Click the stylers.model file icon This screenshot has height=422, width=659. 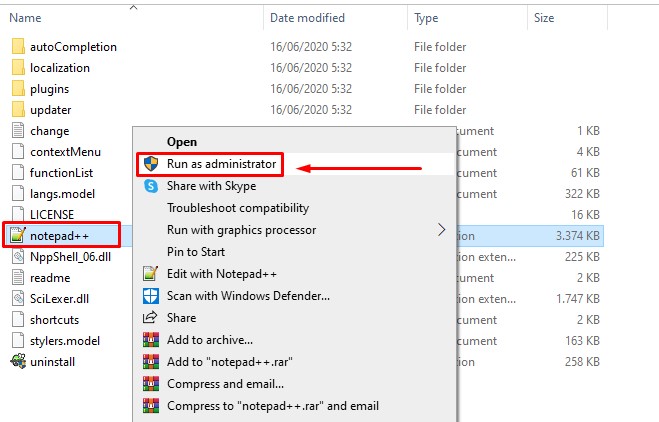point(18,340)
